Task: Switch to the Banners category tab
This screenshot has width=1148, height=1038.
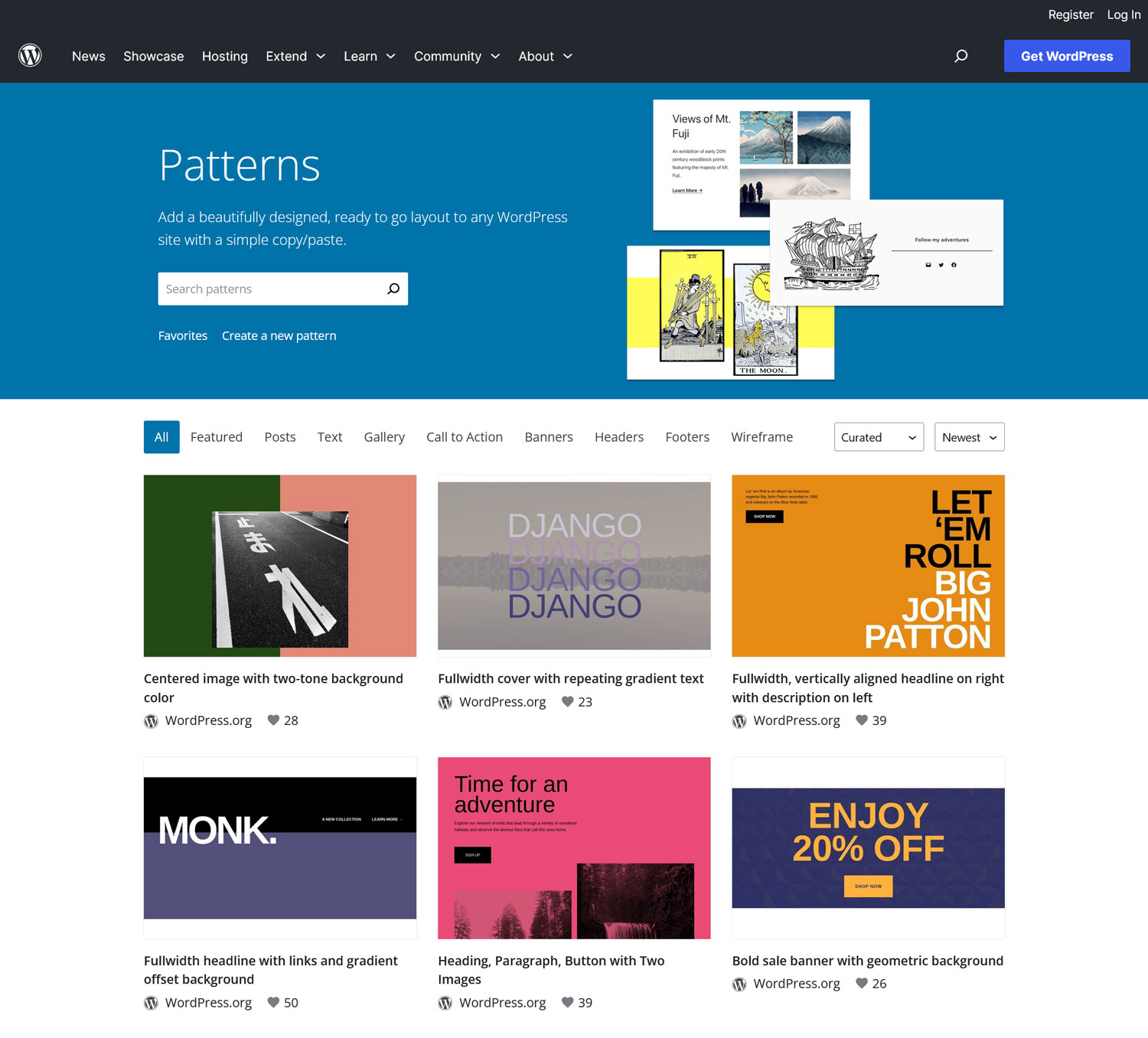Action: coord(548,437)
